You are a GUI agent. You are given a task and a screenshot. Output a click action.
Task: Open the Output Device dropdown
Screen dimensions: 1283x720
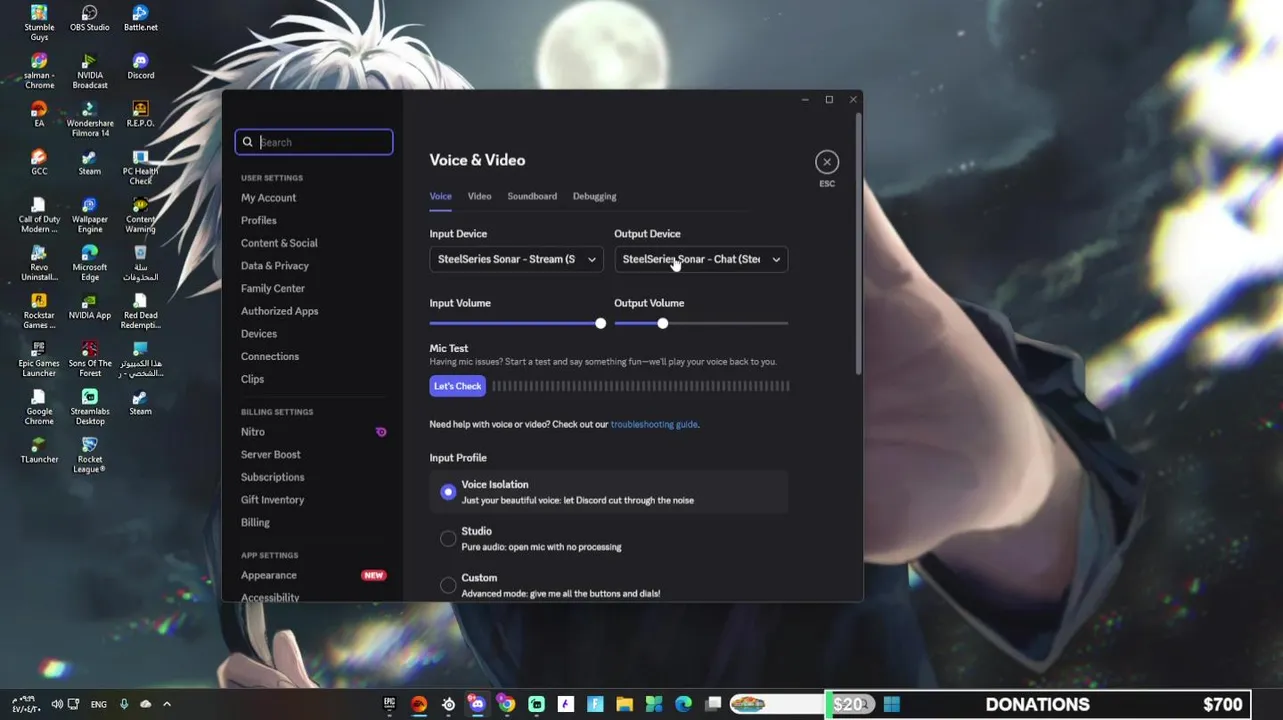tap(700, 259)
